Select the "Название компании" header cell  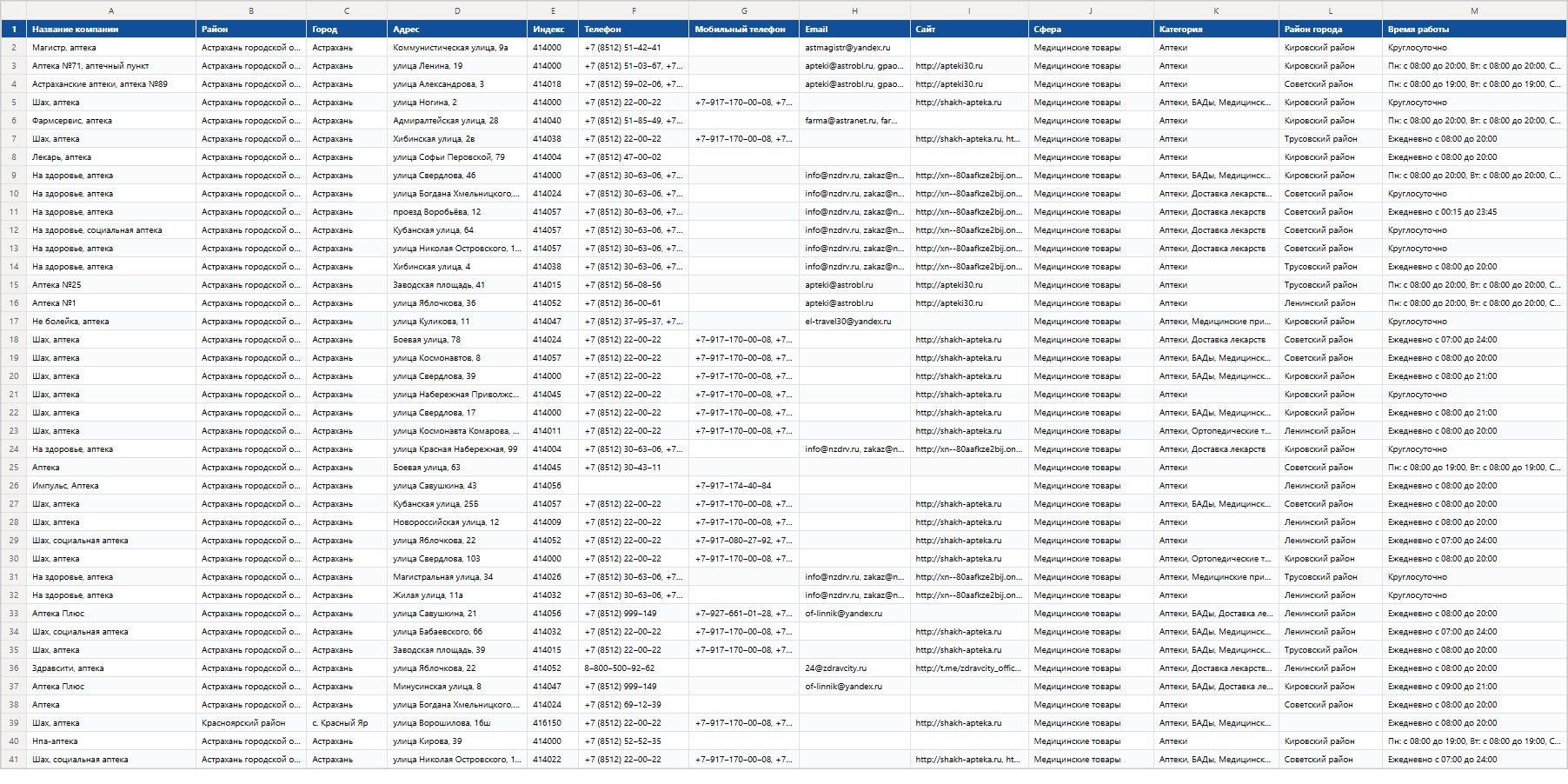(x=111, y=29)
